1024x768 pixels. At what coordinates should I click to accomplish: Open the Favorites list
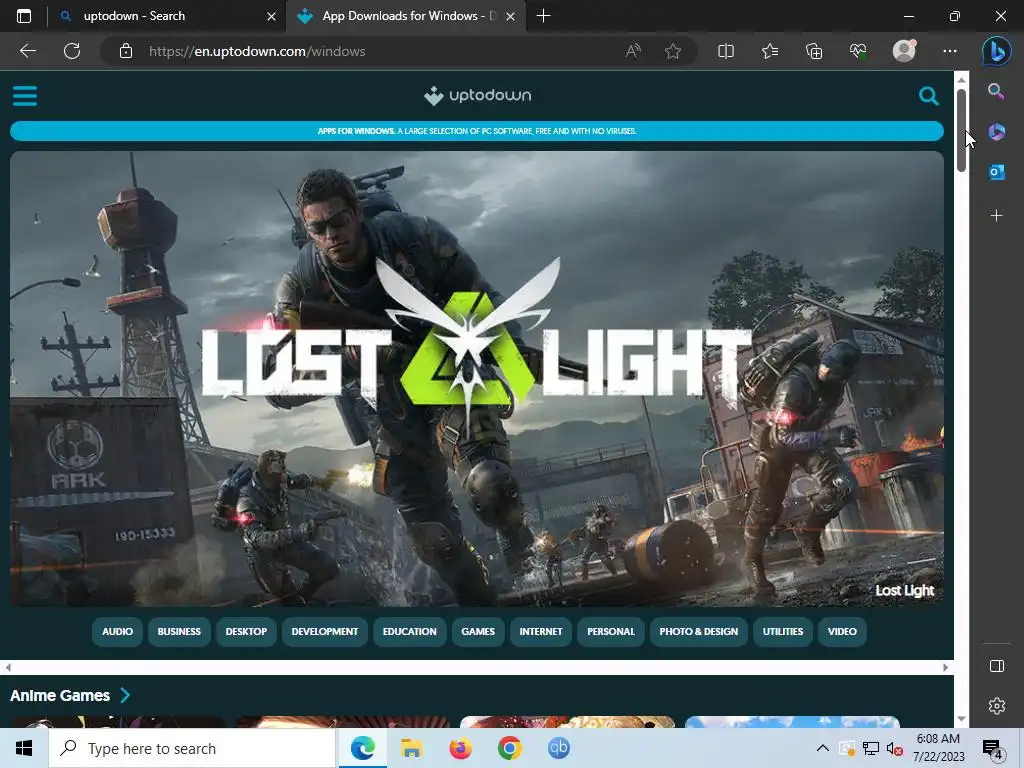[770, 51]
